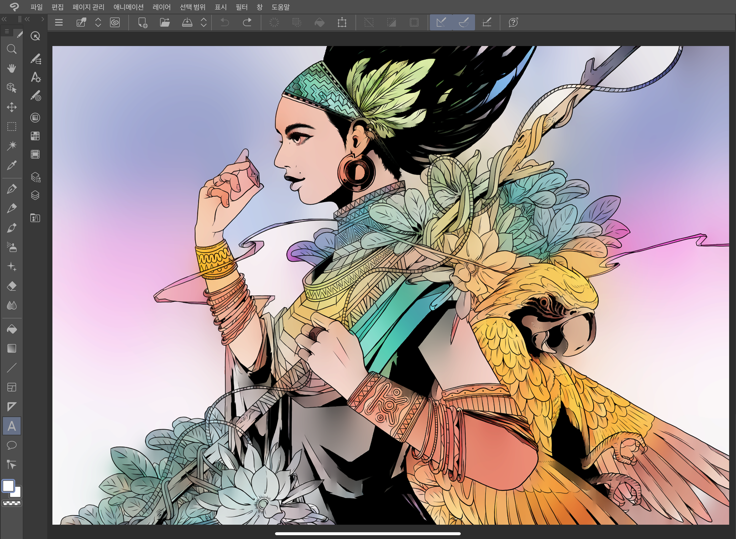This screenshot has height=539, width=736.
Task: Redo the last action
Action: [247, 23]
